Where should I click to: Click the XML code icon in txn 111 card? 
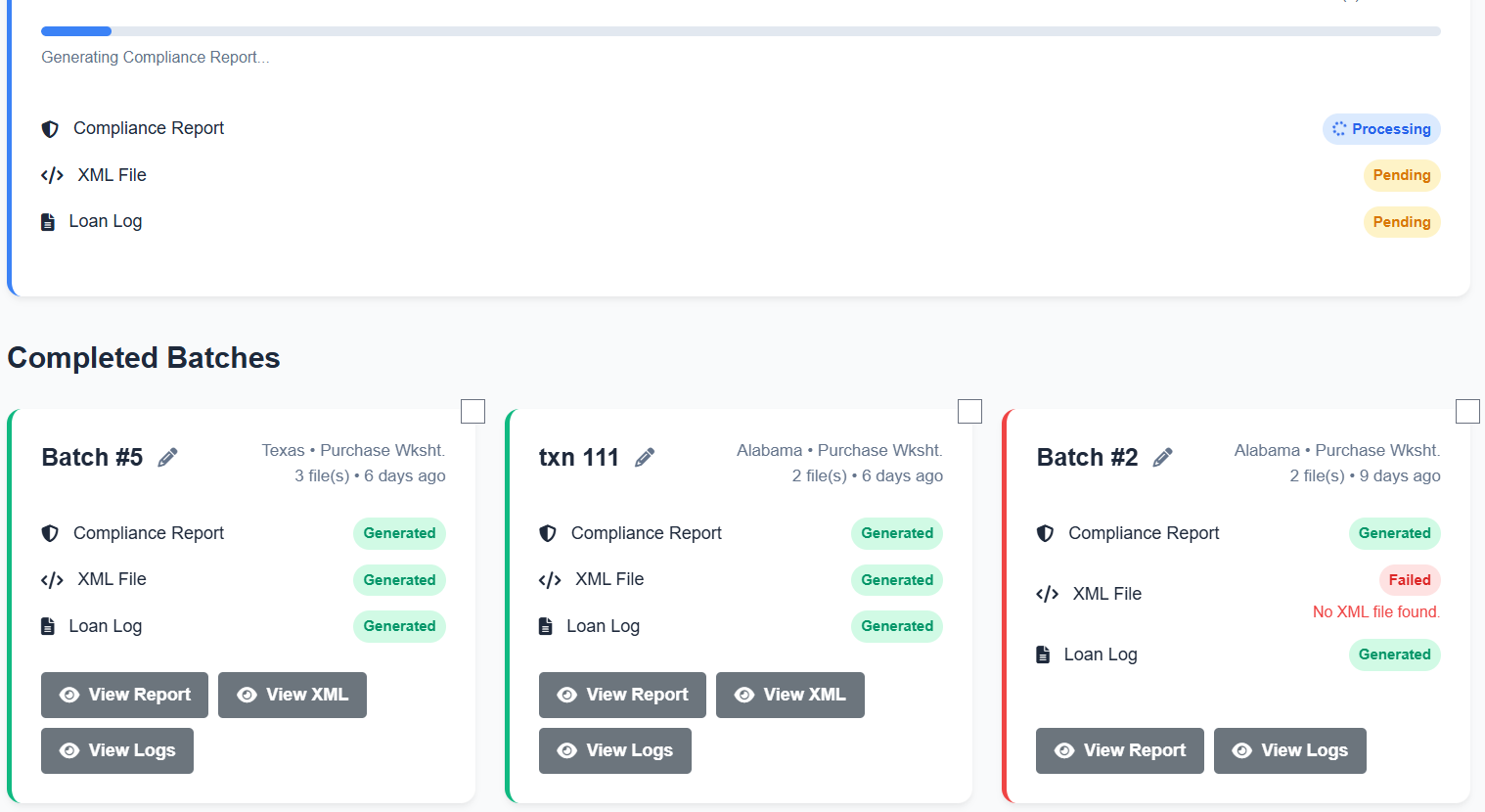550,580
